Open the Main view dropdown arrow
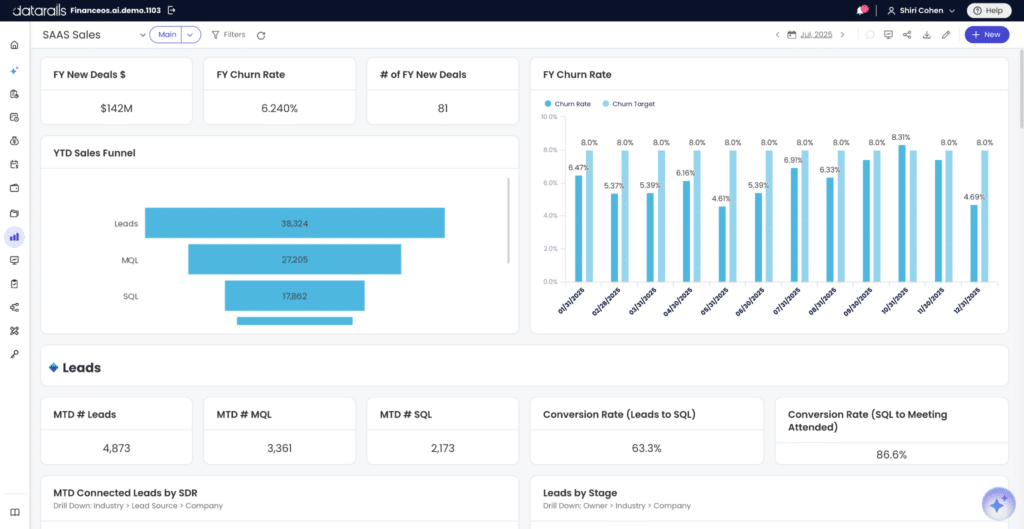1024x529 pixels. point(190,35)
